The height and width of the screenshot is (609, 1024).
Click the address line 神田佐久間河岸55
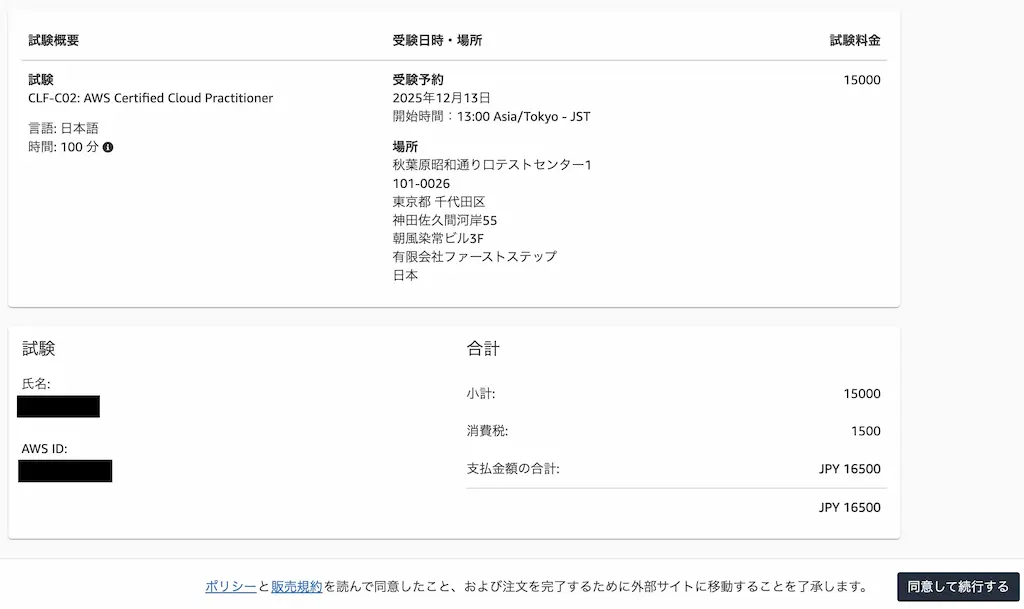(x=445, y=220)
